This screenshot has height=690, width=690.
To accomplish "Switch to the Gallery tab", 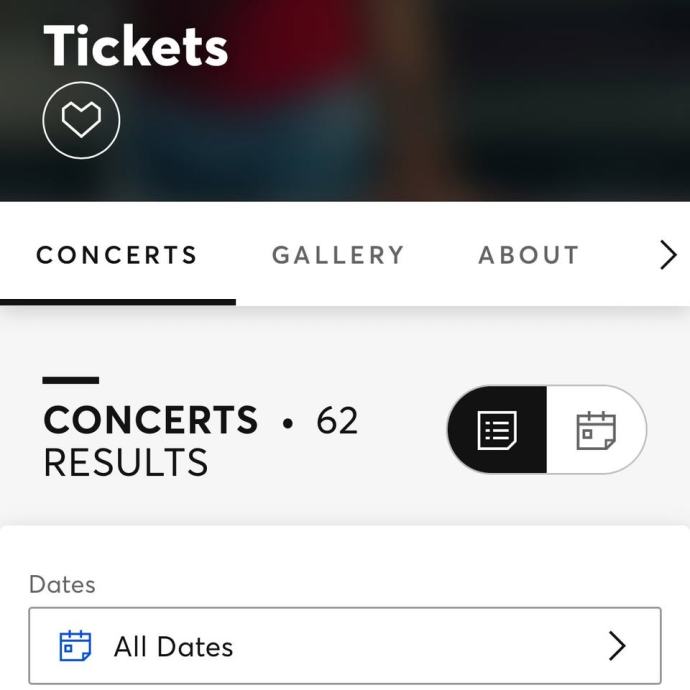I will pos(338,255).
